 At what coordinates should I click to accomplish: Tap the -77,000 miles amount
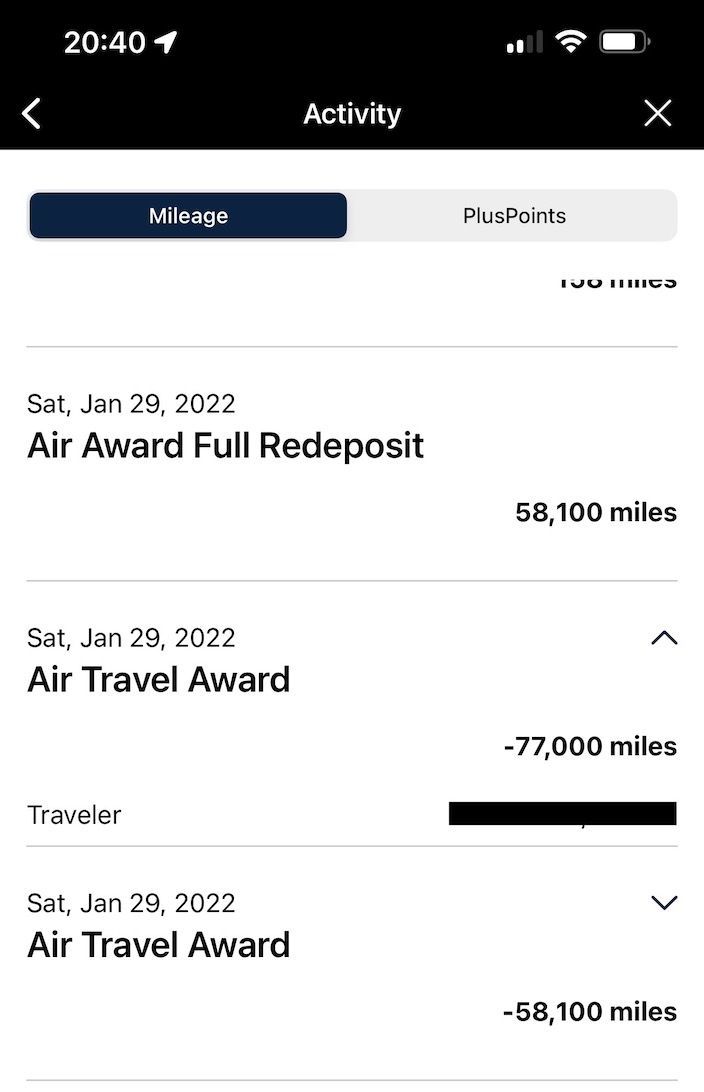pyautogui.click(x=590, y=746)
